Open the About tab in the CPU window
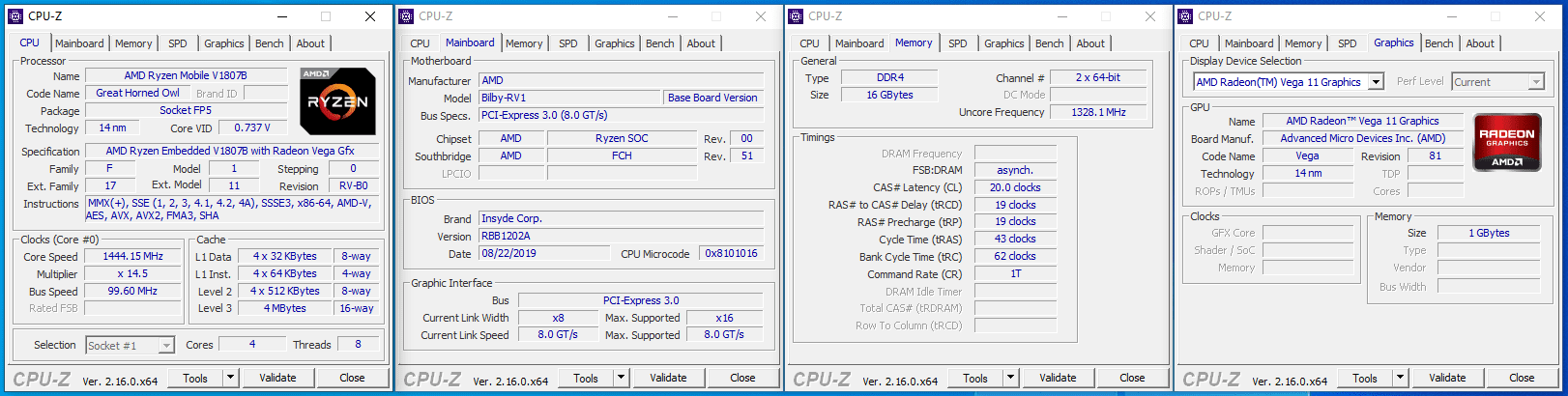 [310, 43]
